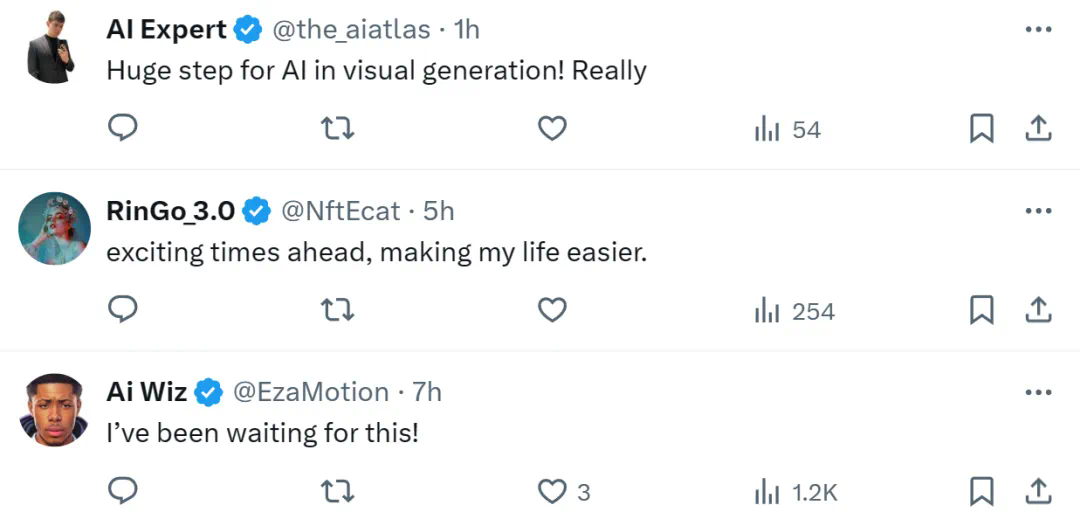Bookmark the AI Expert tweet
1080x519 pixels.
982,129
